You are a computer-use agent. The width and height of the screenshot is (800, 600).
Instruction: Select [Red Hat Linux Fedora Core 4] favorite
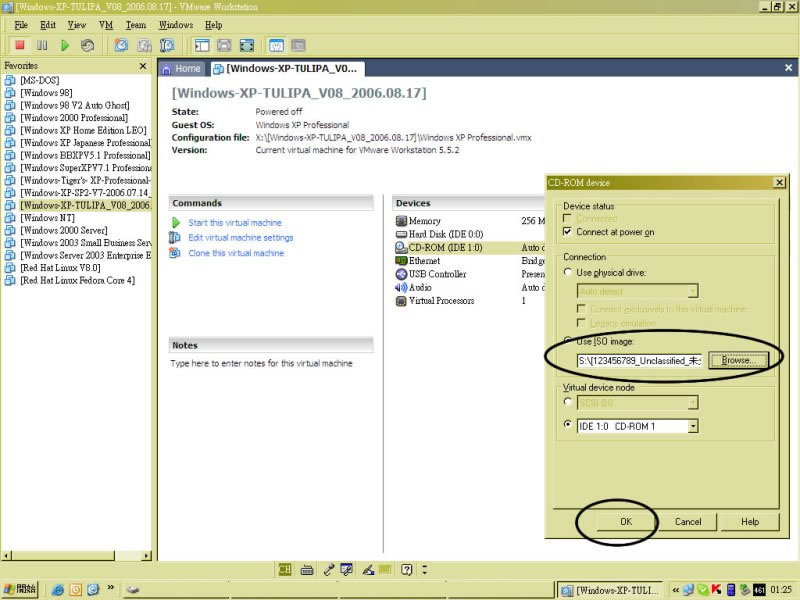coord(78,280)
